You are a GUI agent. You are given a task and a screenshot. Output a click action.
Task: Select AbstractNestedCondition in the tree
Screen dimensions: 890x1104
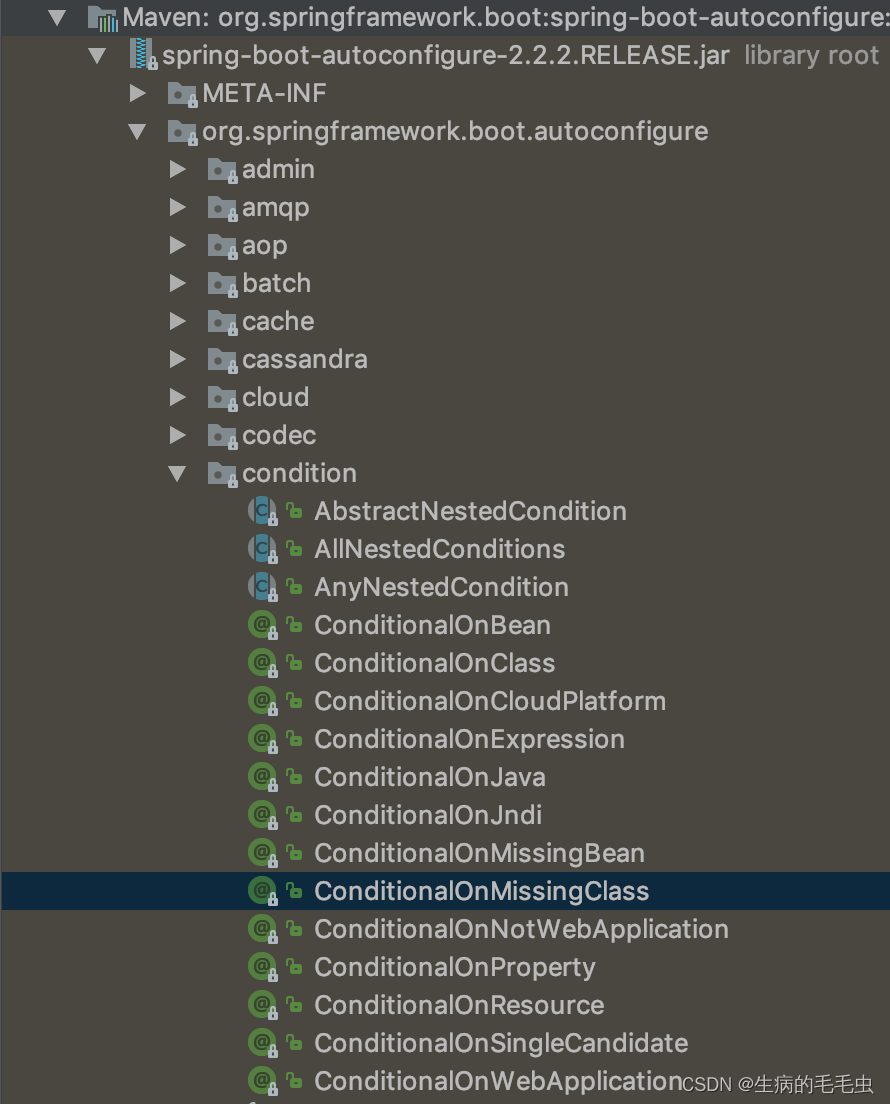(470, 511)
